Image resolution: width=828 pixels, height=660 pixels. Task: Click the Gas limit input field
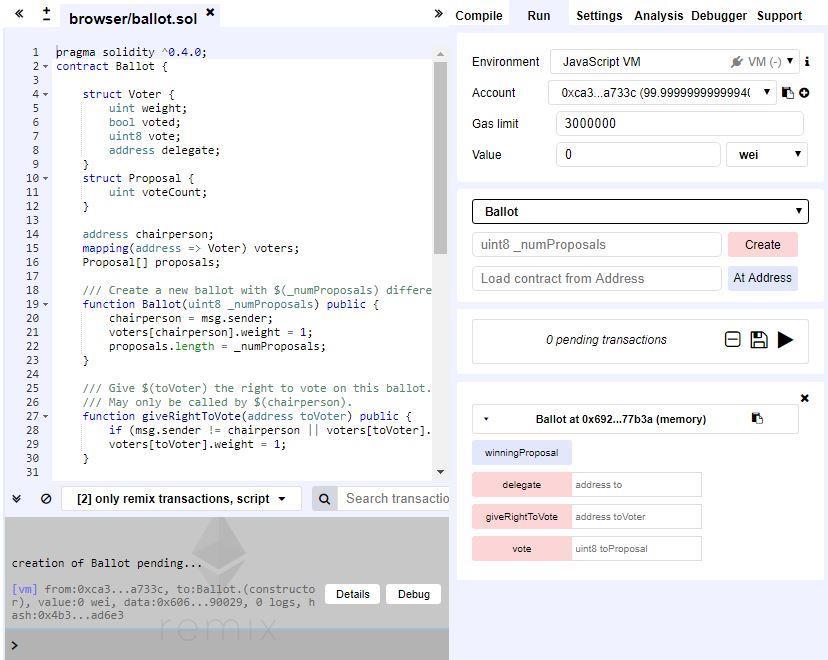pos(680,124)
